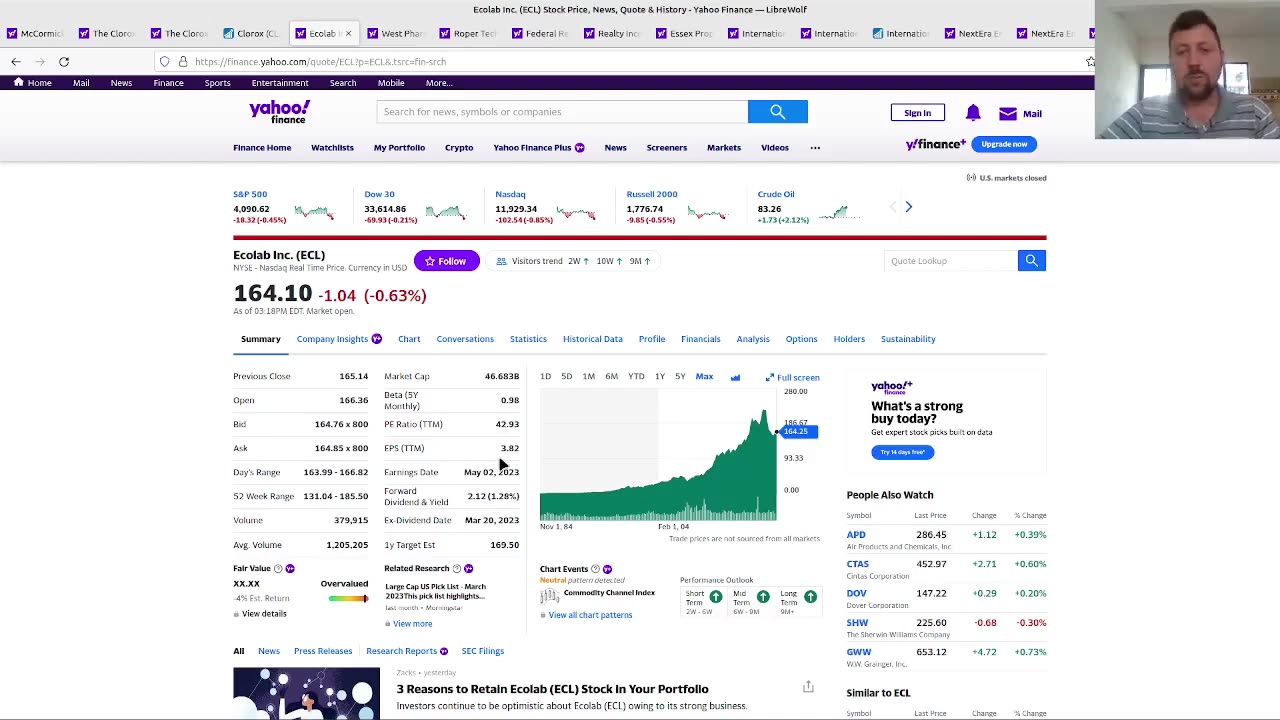Click the Long Term up-arrow indicator

click(810, 597)
